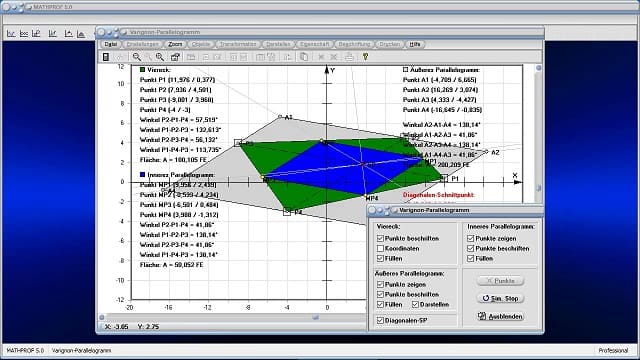Click 'Professional' in the MATHPROF status bar

(x=613, y=351)
